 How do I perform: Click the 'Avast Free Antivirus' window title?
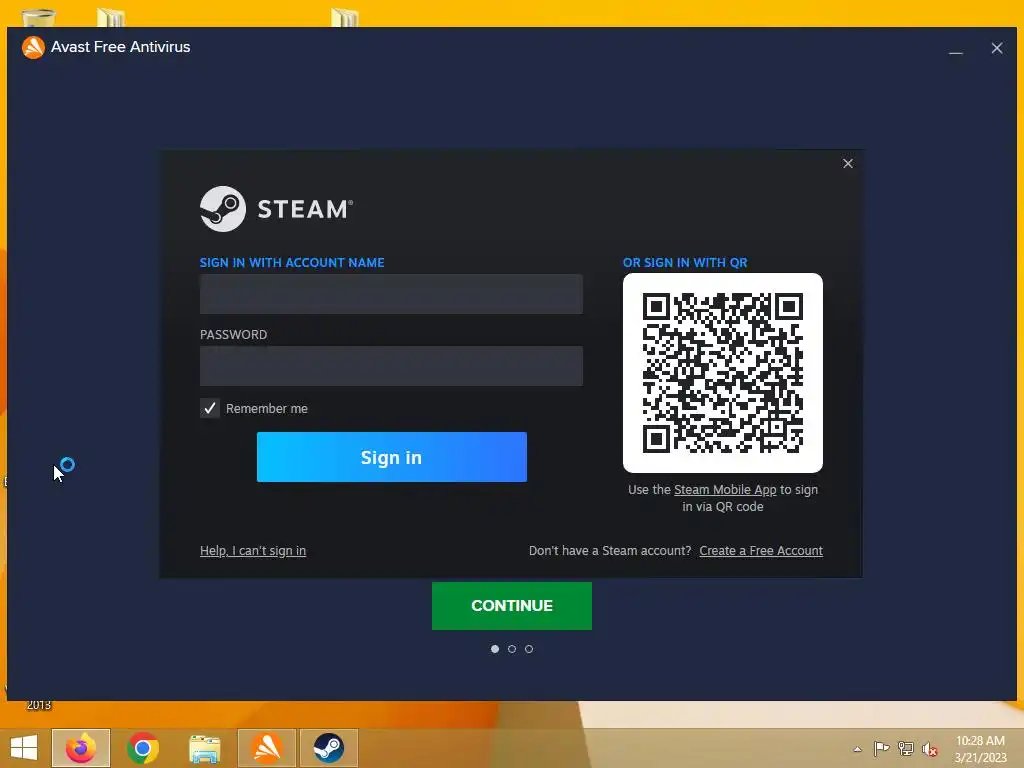coord(121,47)
